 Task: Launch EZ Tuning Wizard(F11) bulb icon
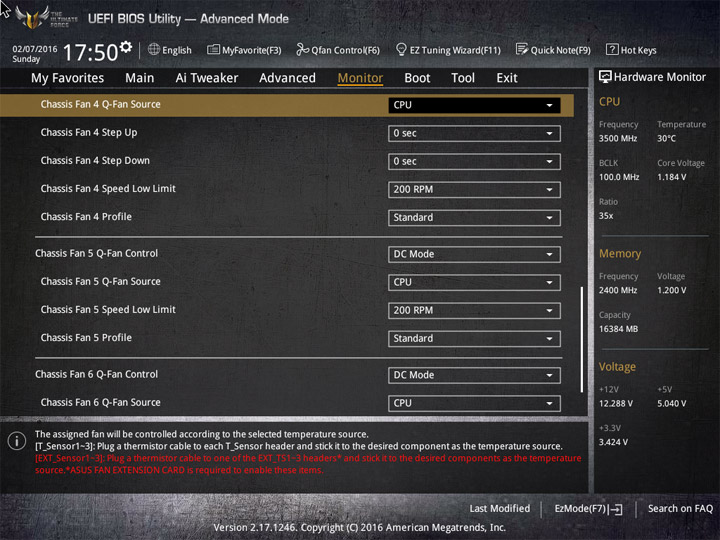(x=401, y=50)
